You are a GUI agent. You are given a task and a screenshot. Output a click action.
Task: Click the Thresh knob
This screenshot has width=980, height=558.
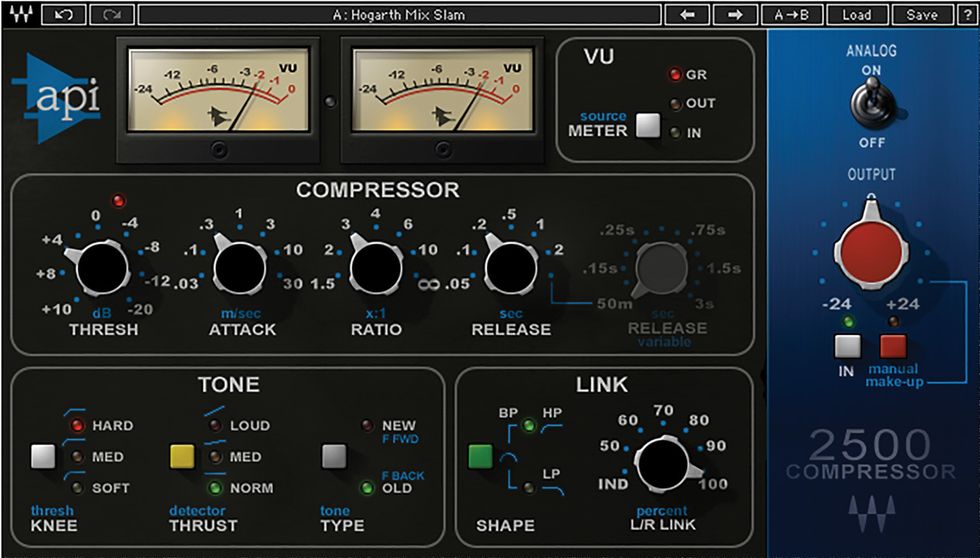coord(101,269)
